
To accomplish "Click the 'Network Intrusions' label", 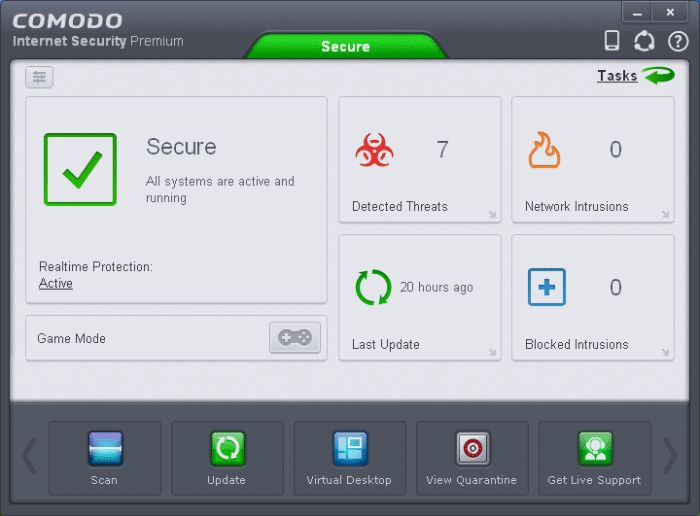I will pyautogui.click(x=576, y=206).
